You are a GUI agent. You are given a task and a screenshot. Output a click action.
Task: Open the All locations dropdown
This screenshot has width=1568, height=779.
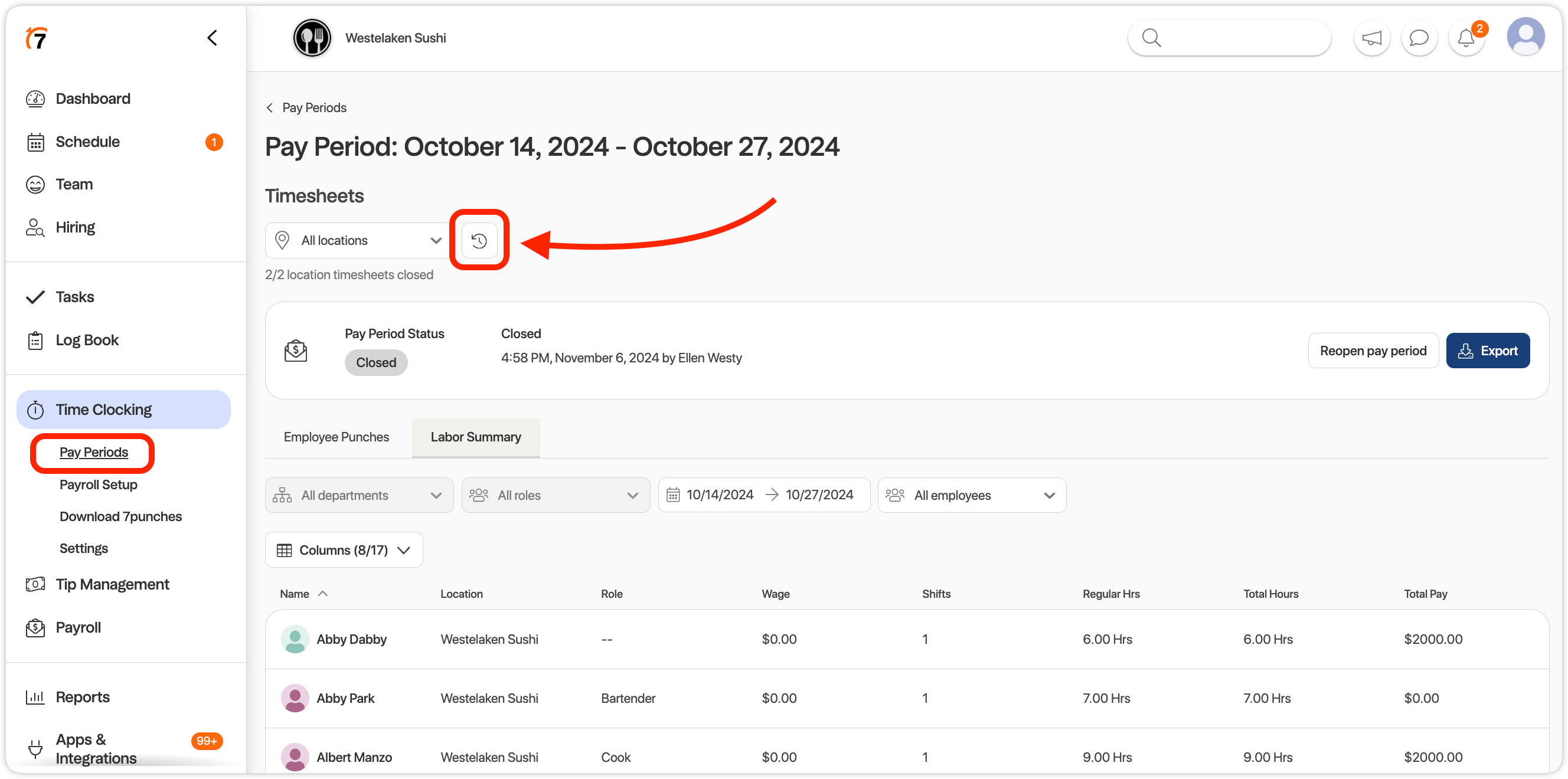click(359, 240)
